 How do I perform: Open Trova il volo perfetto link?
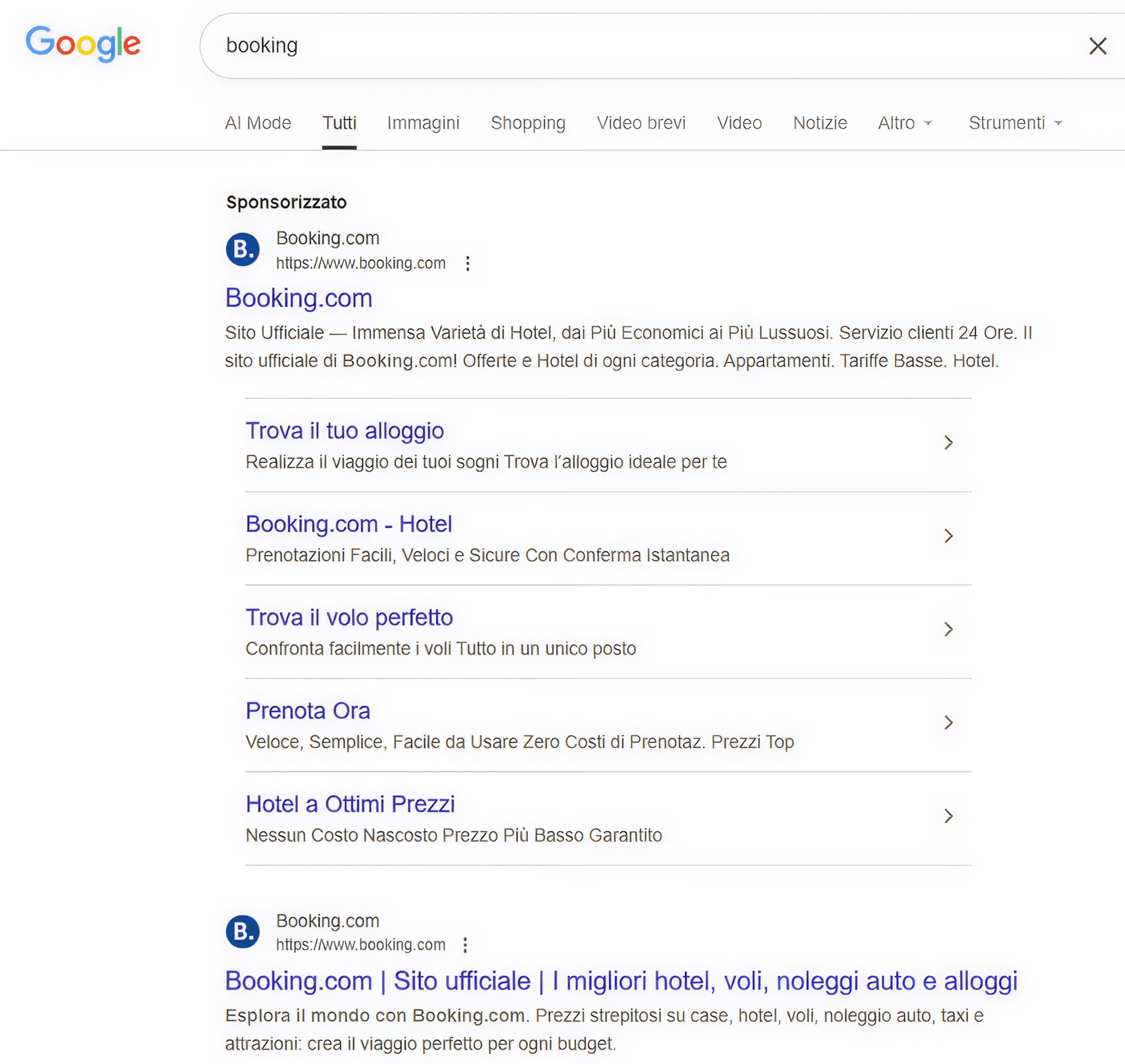pyautogui.click(x=349, y=617)
